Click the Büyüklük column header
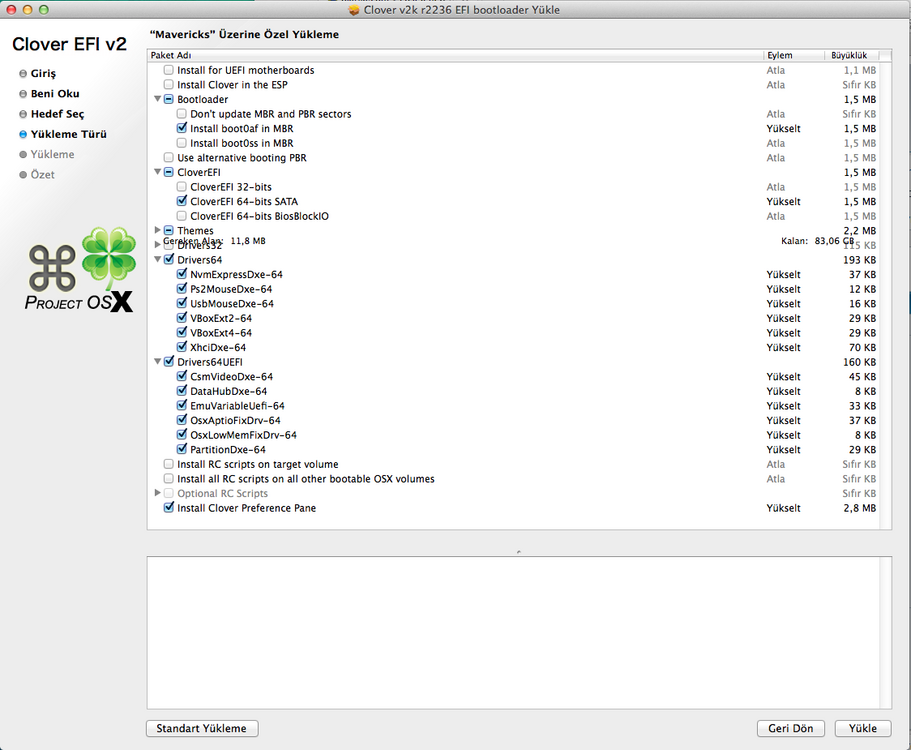This screenshot has width=911, height=750. tap(848, 55)
